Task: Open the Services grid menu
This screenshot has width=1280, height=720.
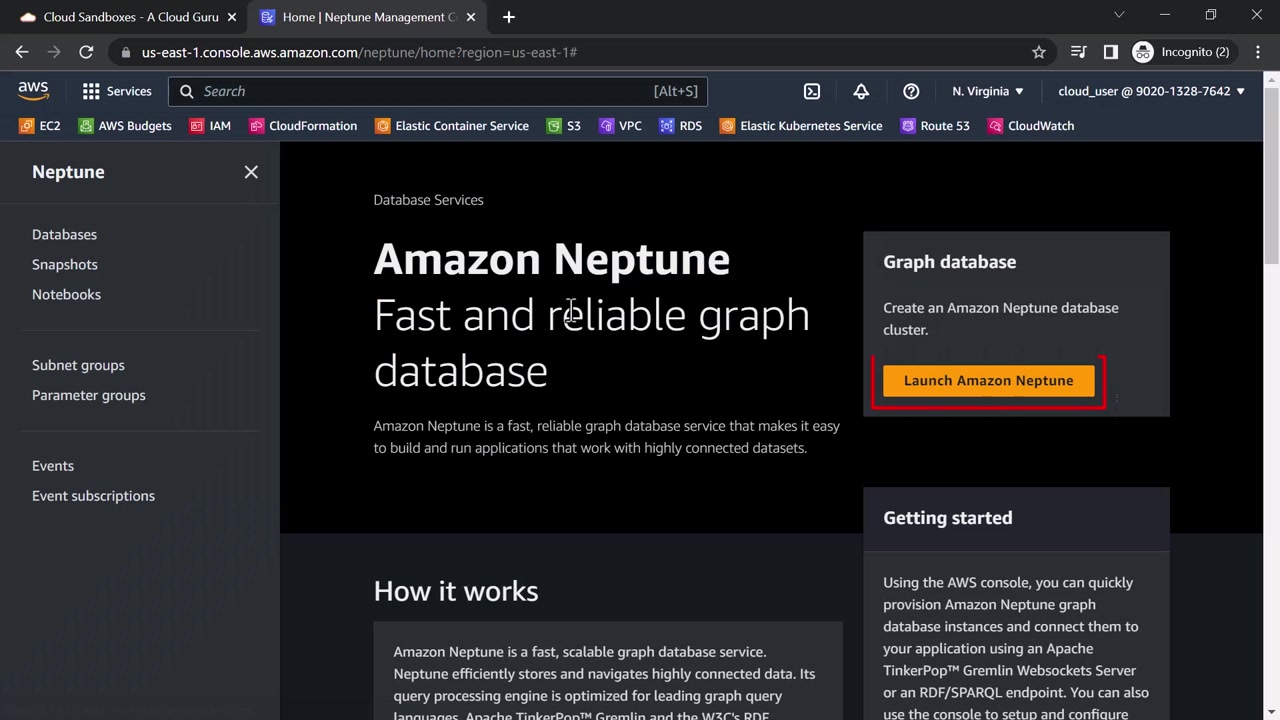Action: click(x=116, y=91)
